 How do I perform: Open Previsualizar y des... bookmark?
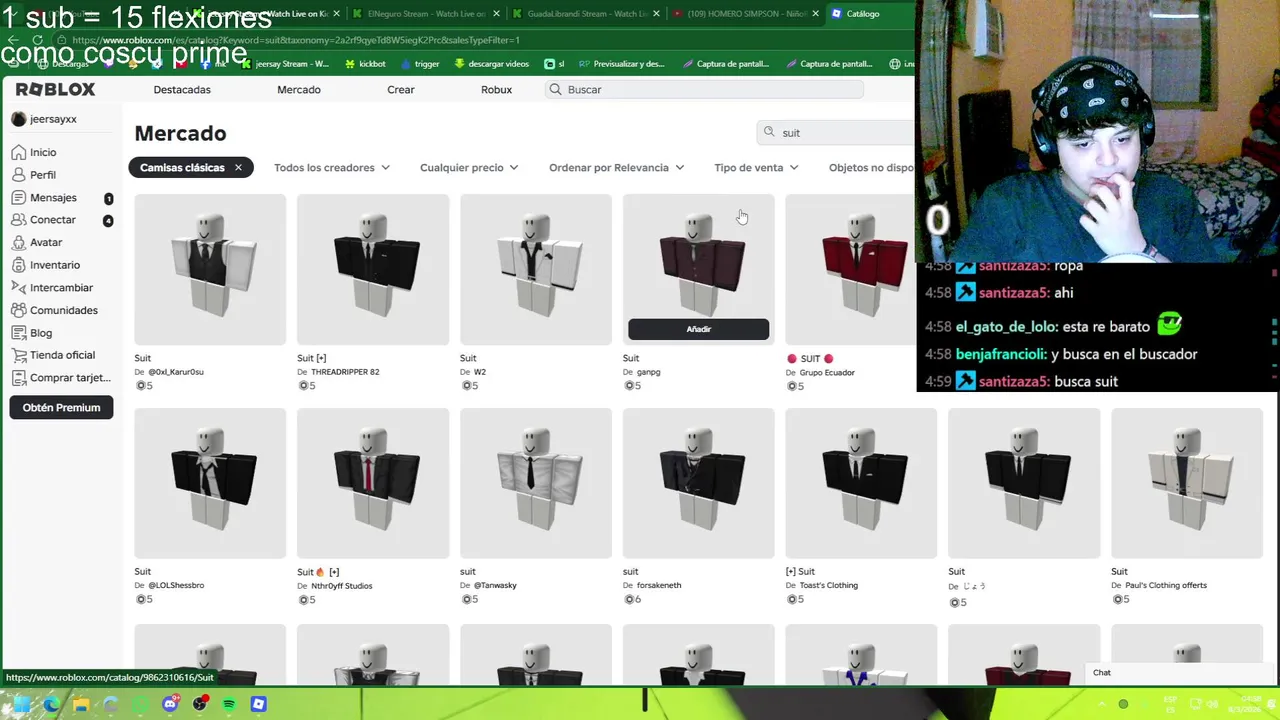pyautogui.click(x=621, y=63)
